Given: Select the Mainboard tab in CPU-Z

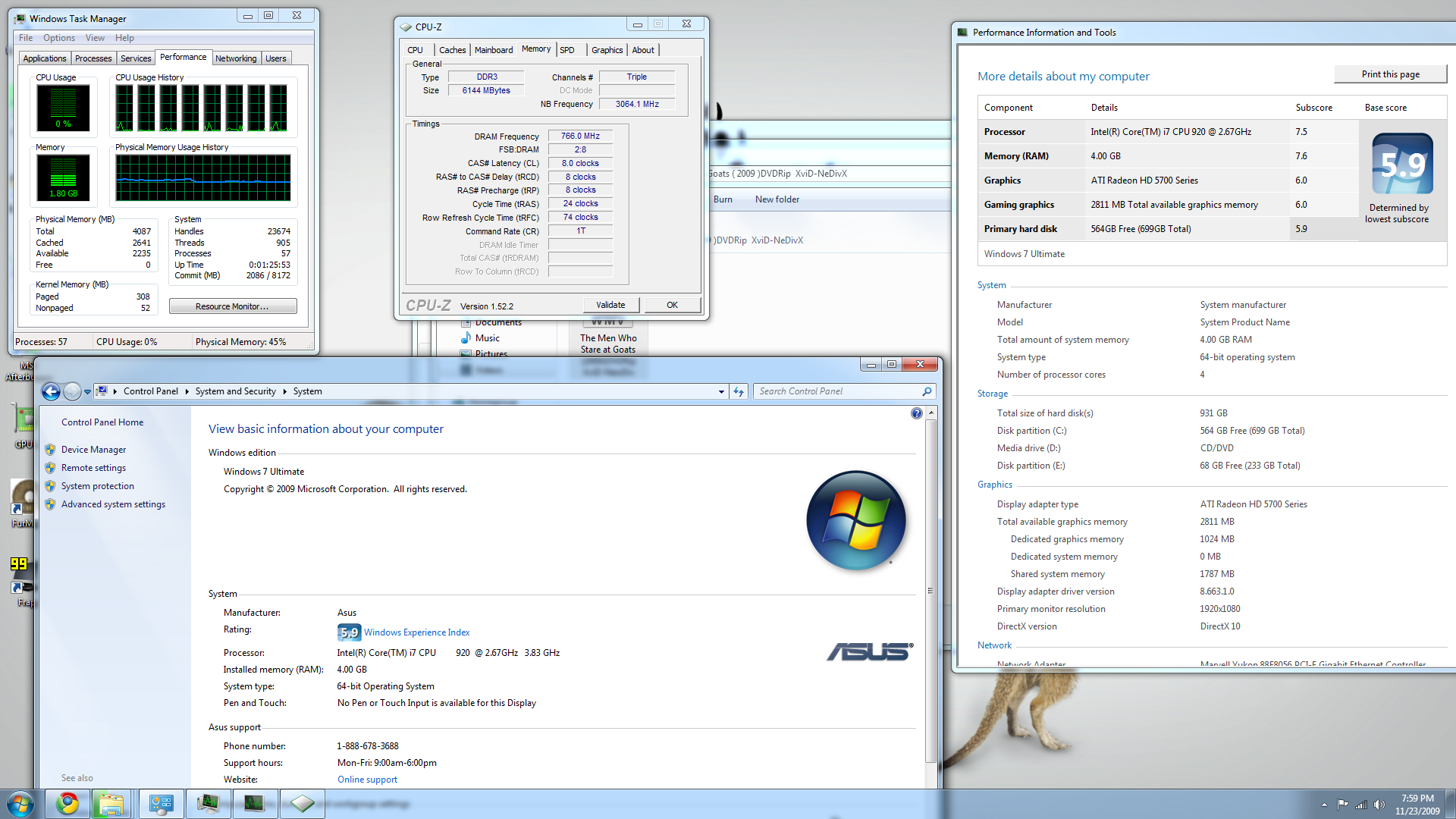Looking at the screenshot, I should click(x=494, y=50).
